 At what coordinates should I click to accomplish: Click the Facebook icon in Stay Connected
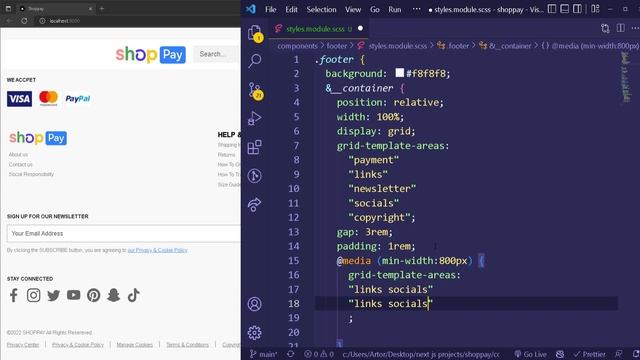pos(13,295)
